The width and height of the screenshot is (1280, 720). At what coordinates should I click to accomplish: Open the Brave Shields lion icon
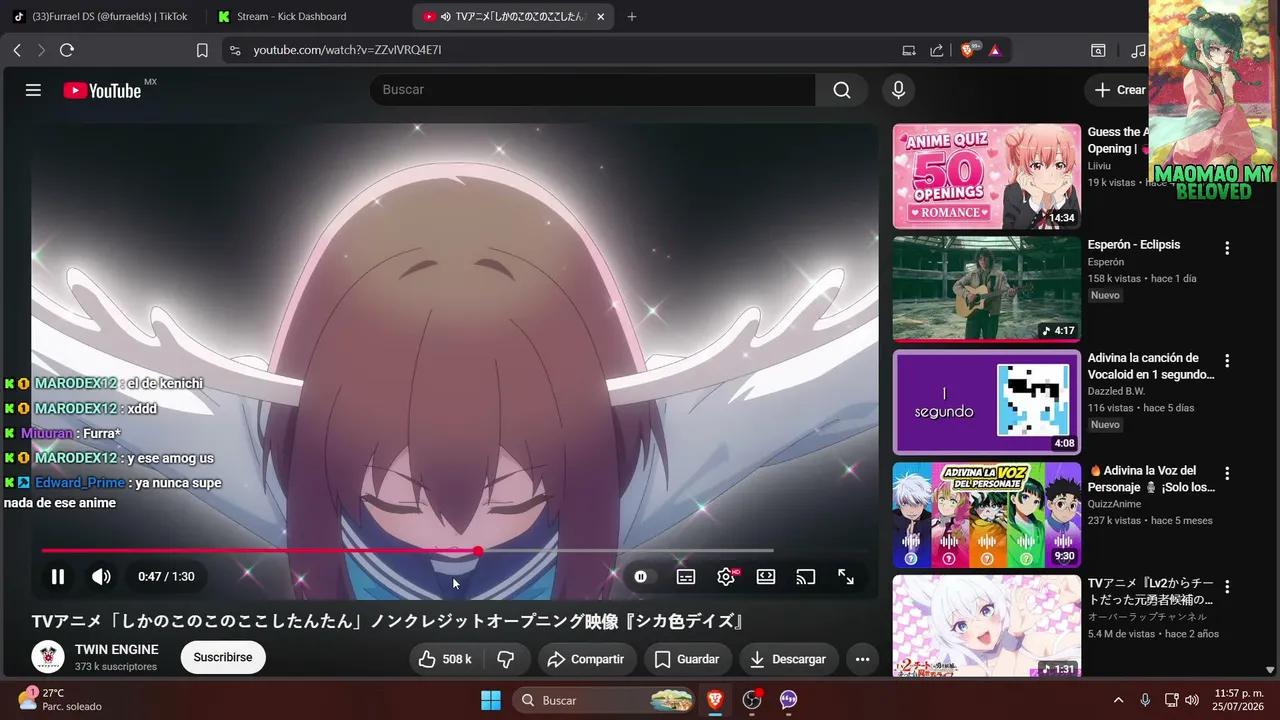(969, 50)
